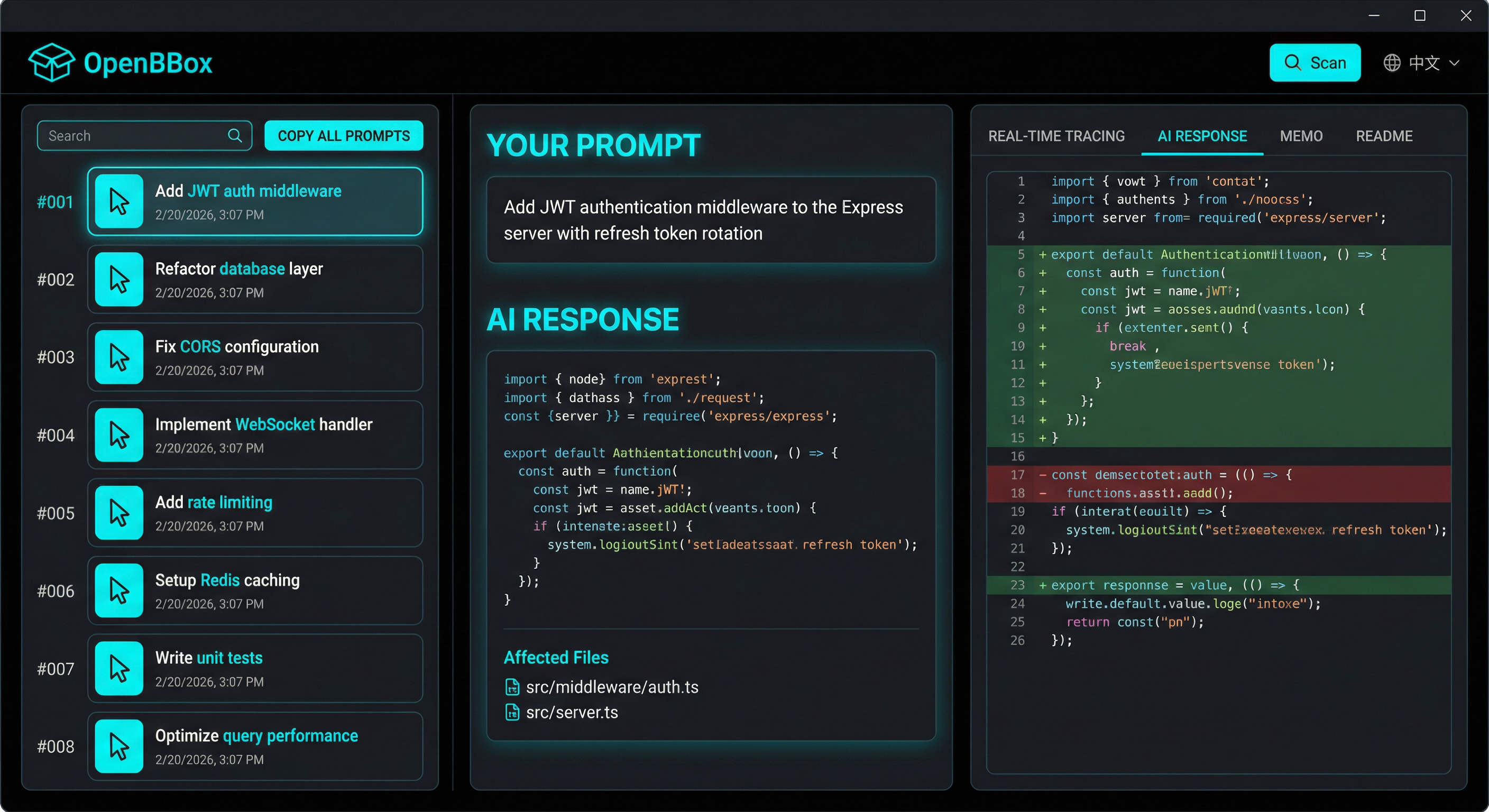Click the cursor icon beside Setup Redis caching
Viewport: 1489px width, 812px height.
coord(118,590)
